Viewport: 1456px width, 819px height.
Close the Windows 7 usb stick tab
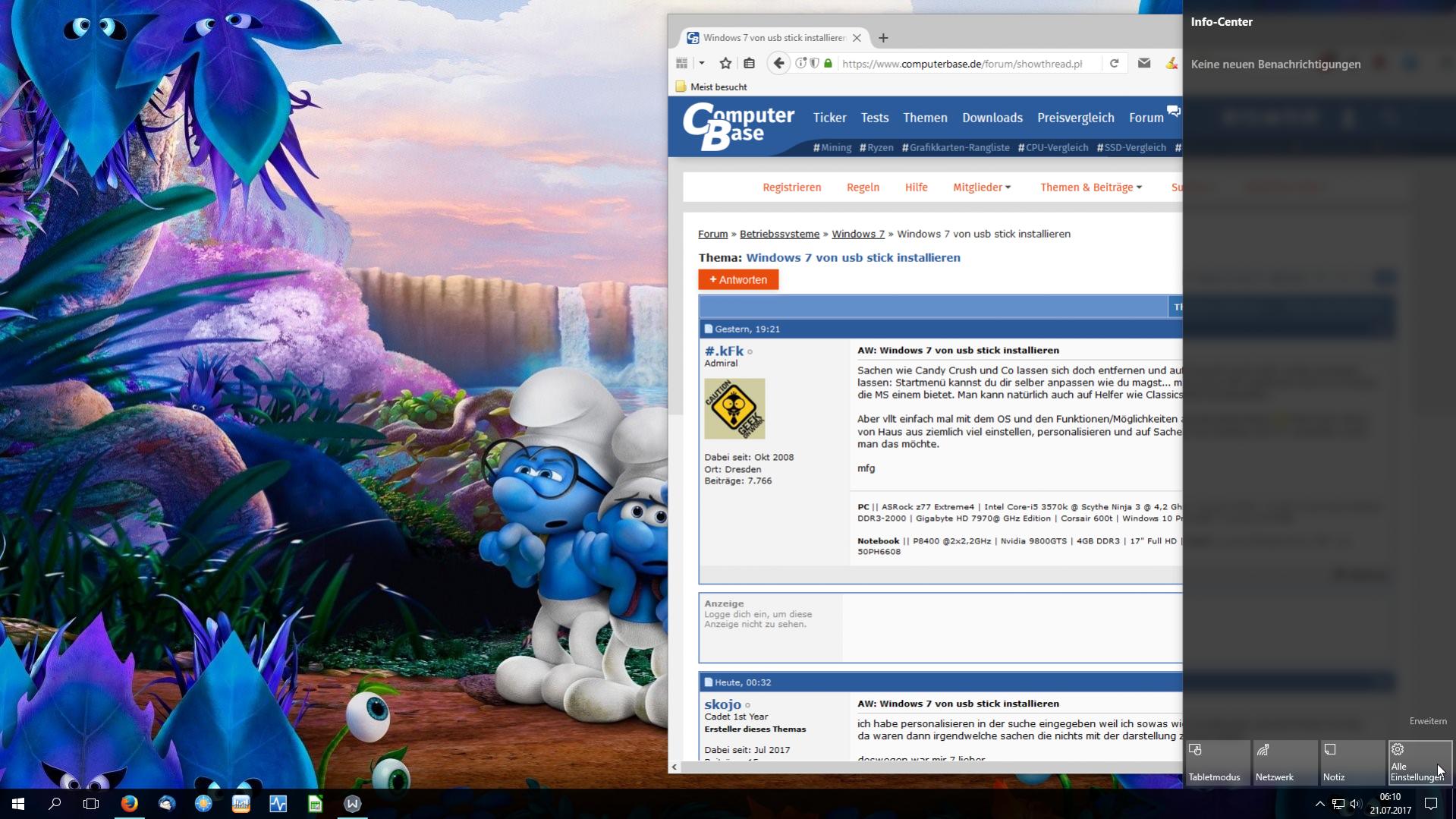coord(857,38)
